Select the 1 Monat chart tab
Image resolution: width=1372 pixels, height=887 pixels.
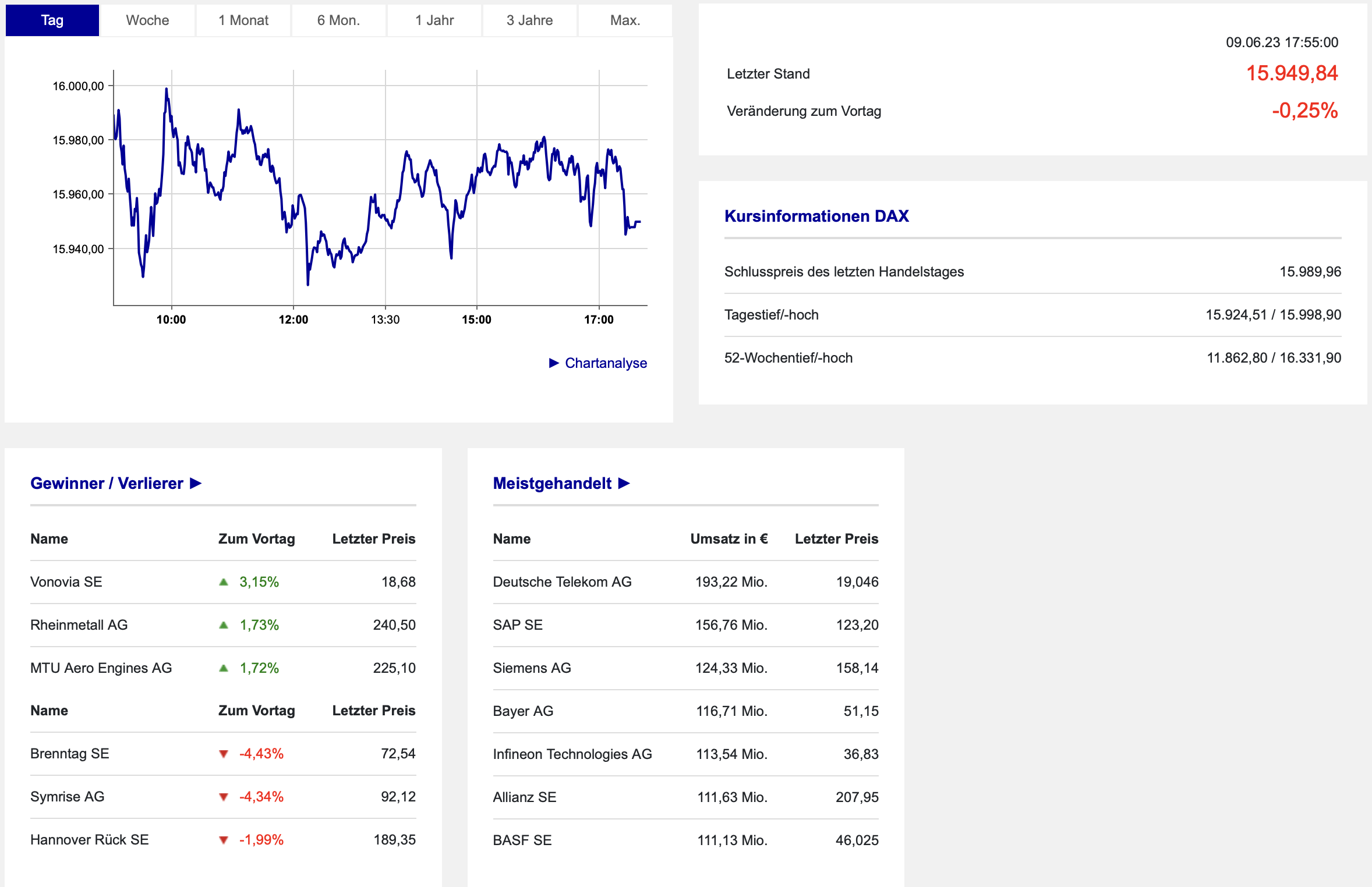coord(243,20)
